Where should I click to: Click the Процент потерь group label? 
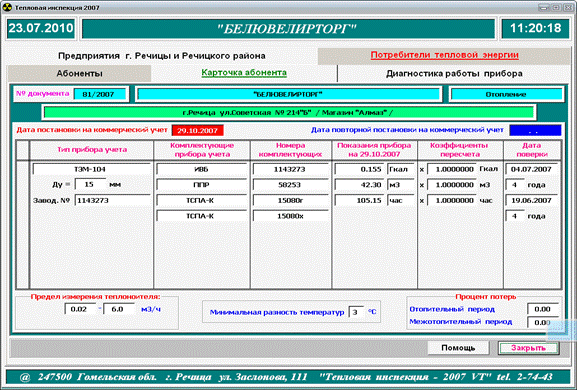tap(486, 297)
